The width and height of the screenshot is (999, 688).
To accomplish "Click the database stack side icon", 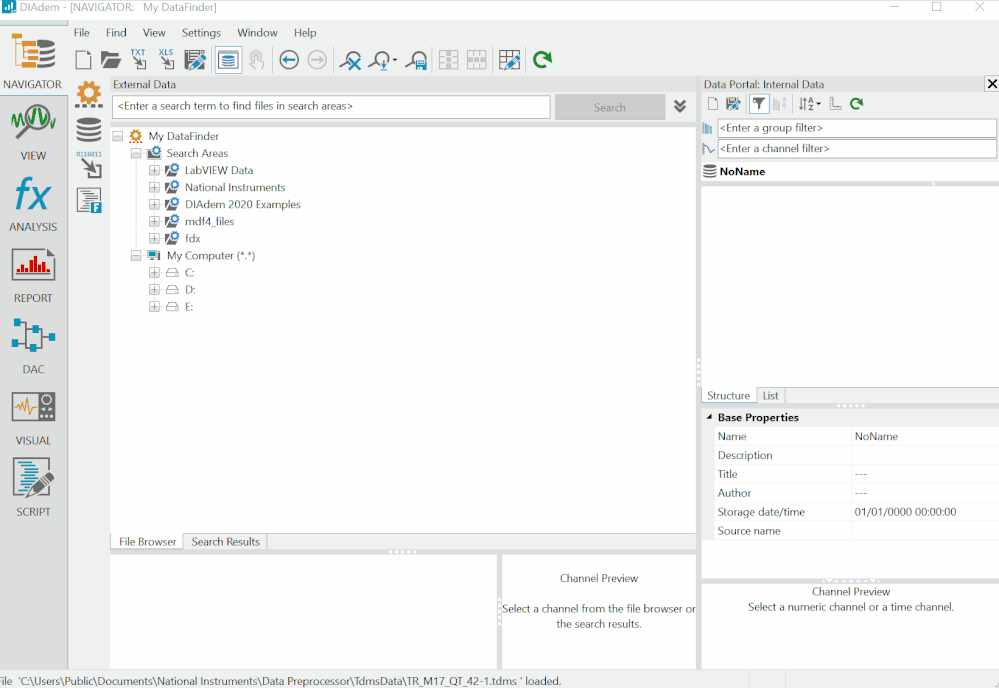I will pos(89,130).
